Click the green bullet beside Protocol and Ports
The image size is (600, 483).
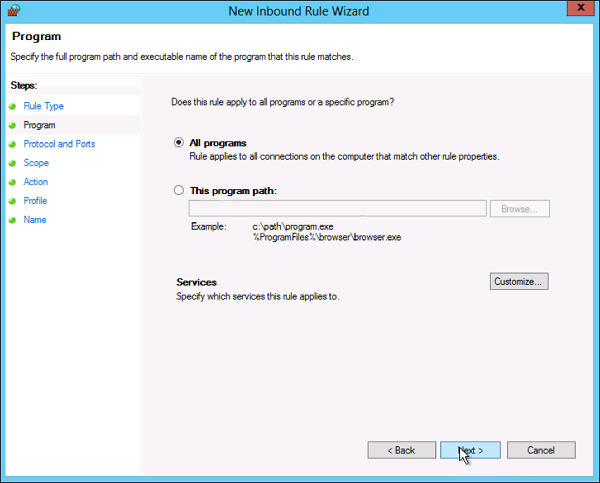[12, 144]
